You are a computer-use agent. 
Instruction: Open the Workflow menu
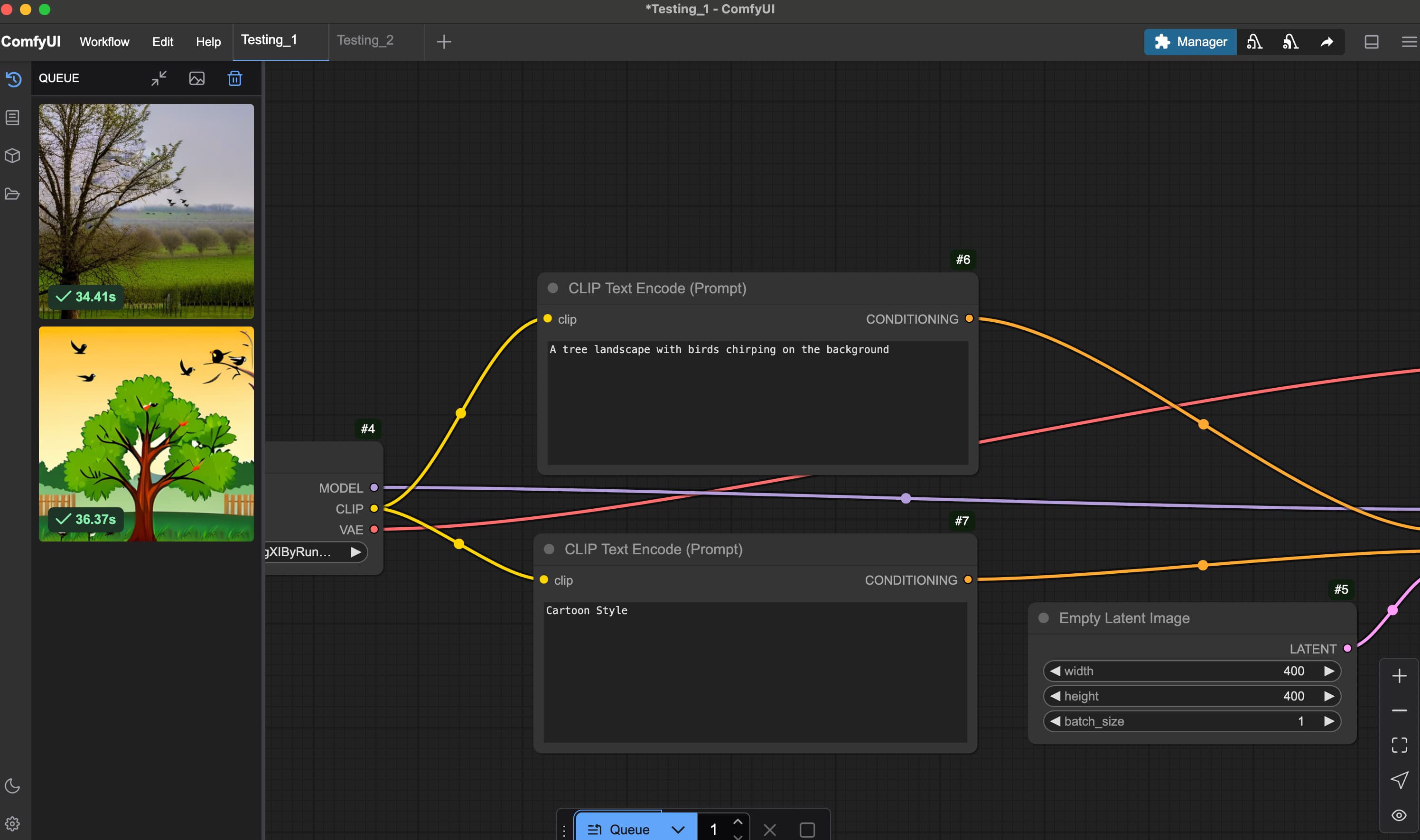(x=104, y=41)
